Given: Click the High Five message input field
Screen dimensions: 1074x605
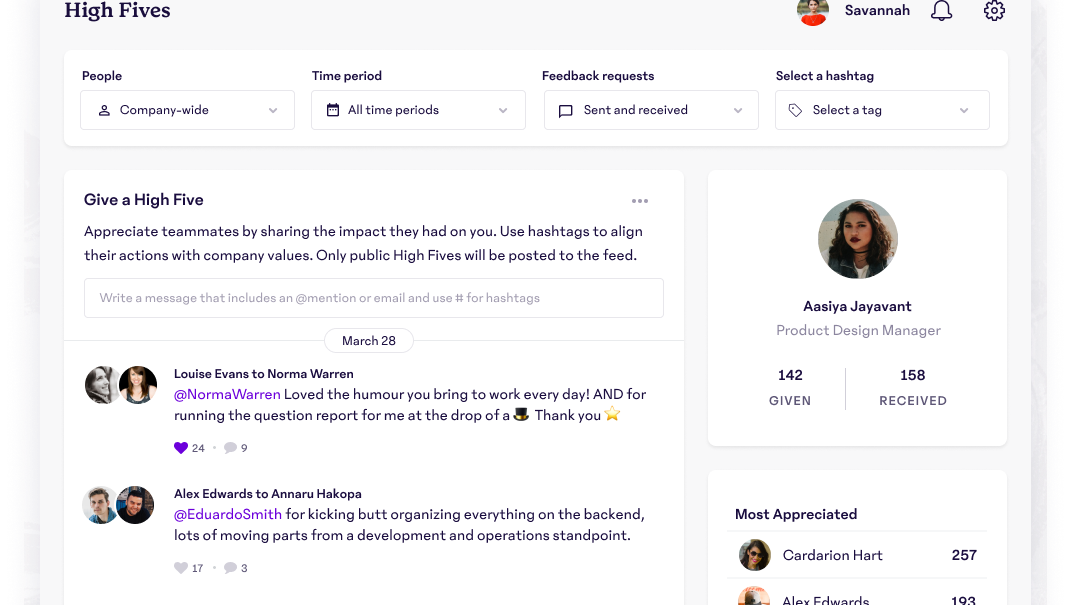Looking at the screenshot, I should tap(374, 298).
